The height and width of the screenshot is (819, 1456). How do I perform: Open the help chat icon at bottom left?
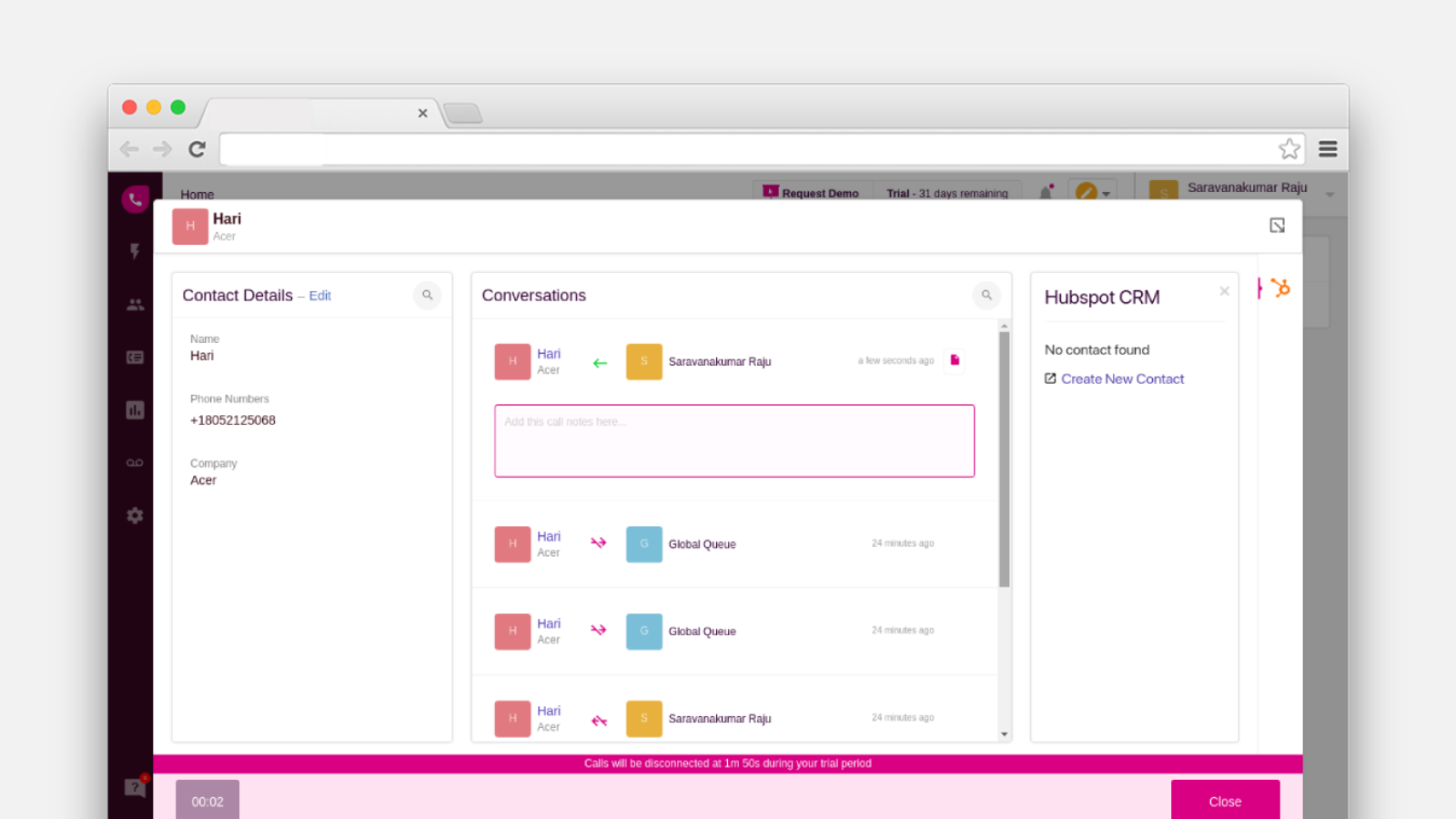tap(135, 788)
